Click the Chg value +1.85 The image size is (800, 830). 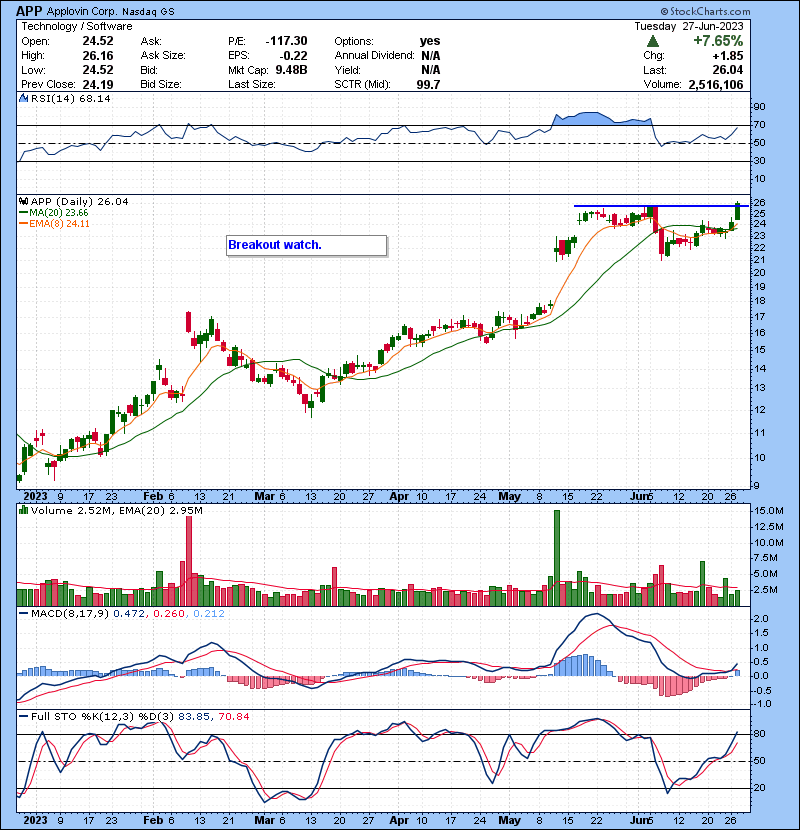click(727, 56)
